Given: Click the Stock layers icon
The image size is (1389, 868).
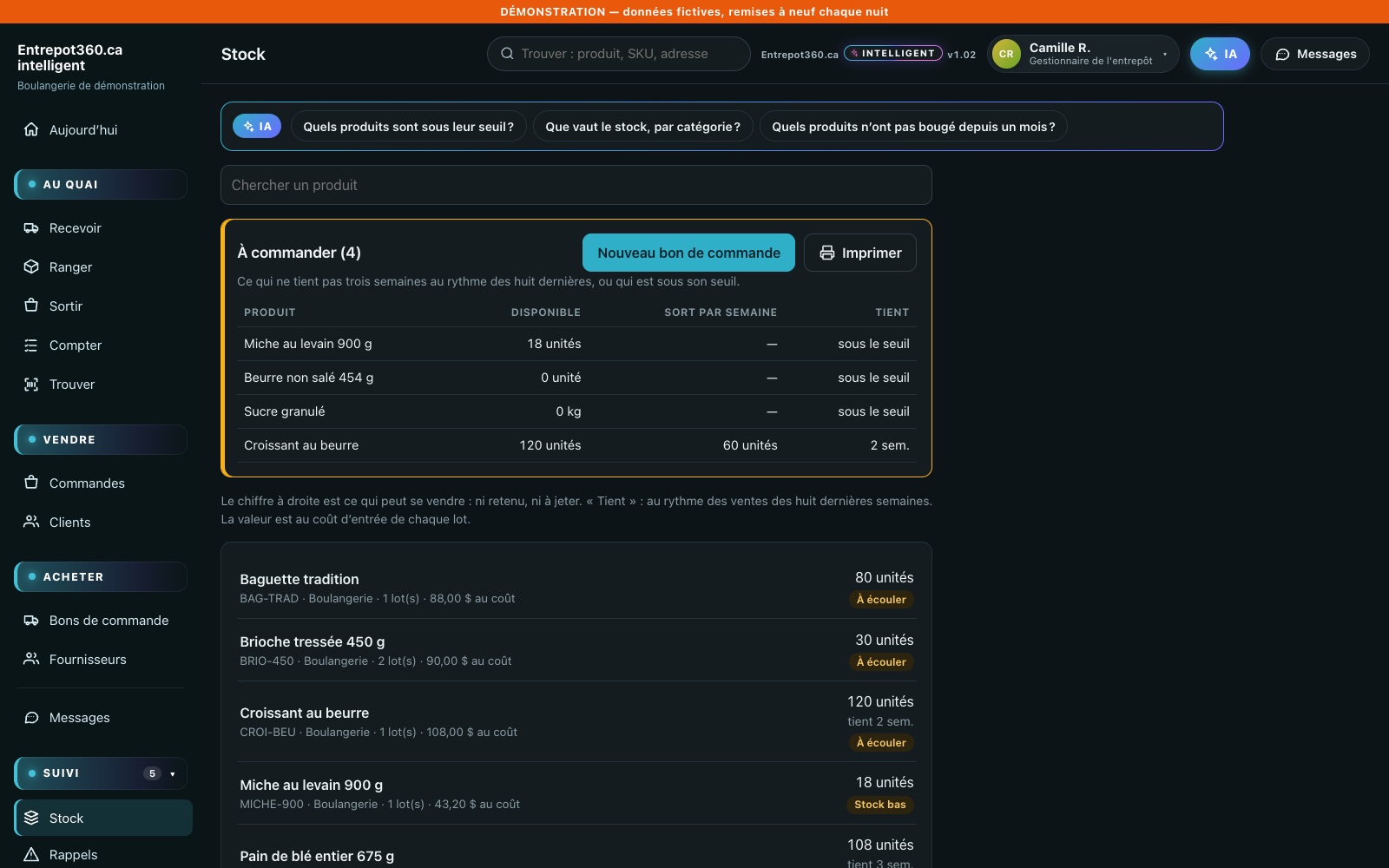Looking at the screenshot, I should pos(31,818).
